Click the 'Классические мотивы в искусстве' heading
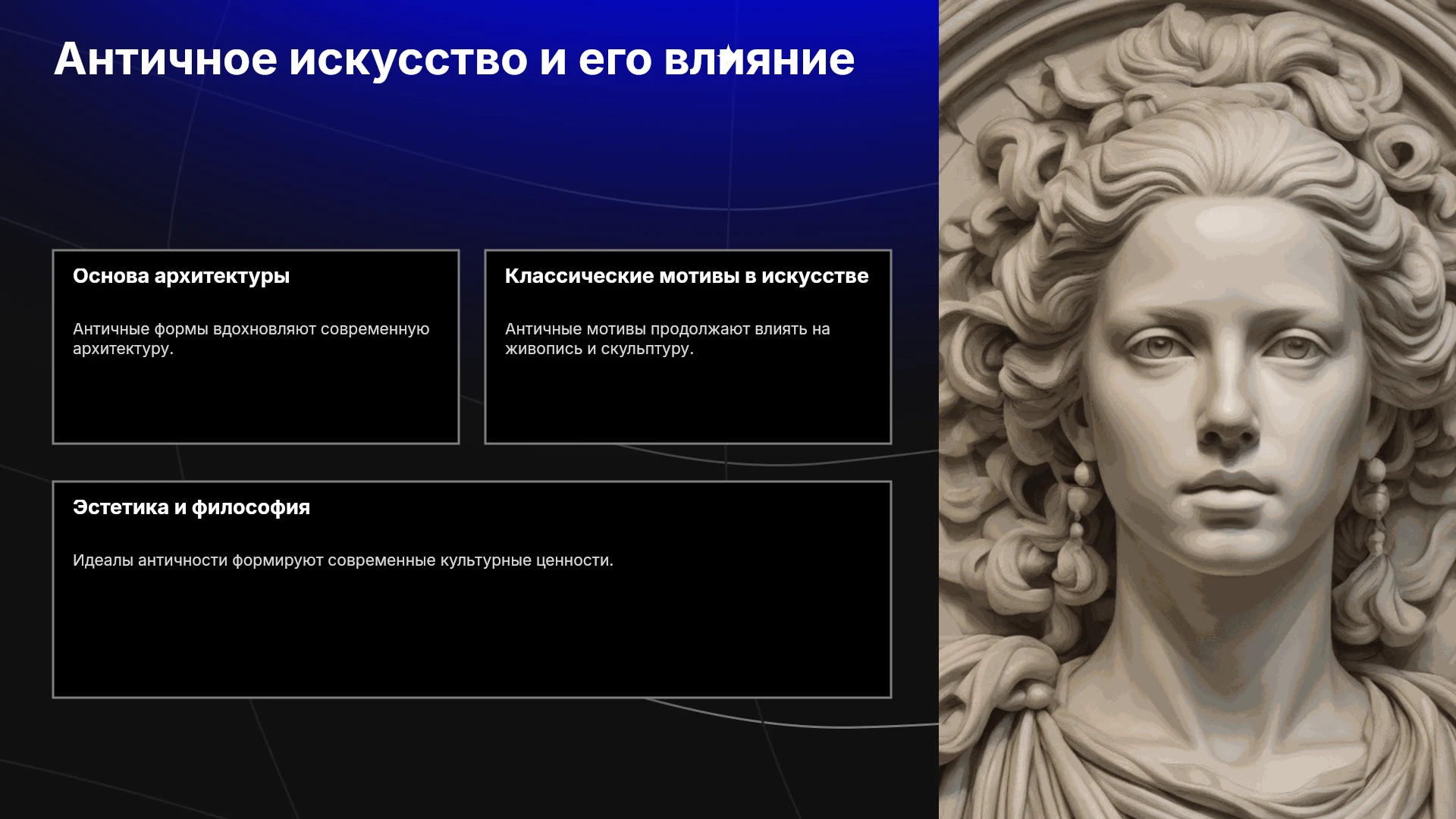Viewport: 1456px width, 819px height. (687, 276)
